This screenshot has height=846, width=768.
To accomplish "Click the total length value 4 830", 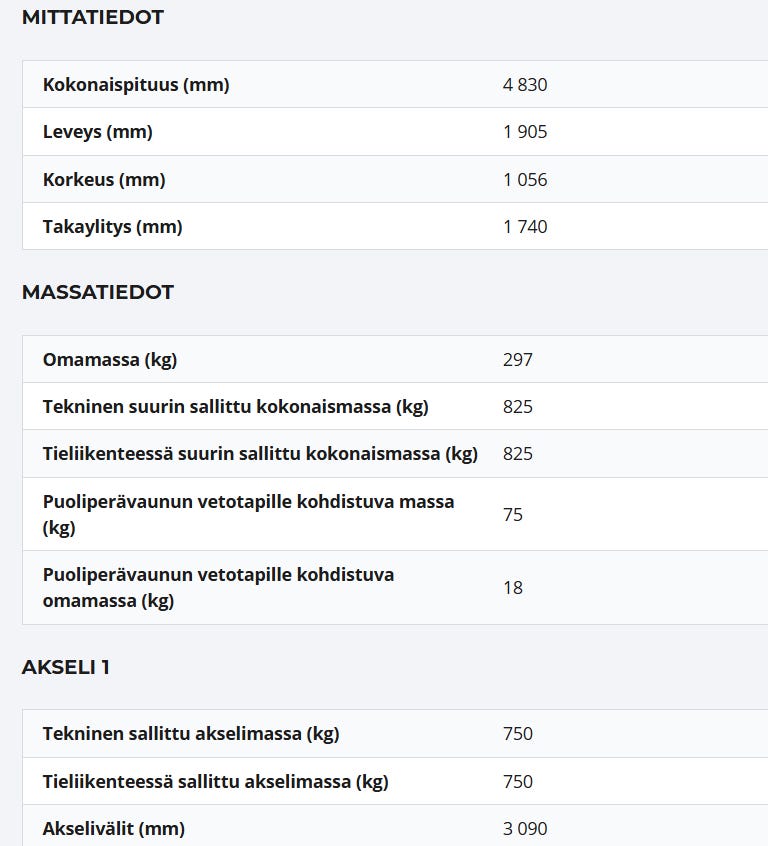I will [525, 85].
